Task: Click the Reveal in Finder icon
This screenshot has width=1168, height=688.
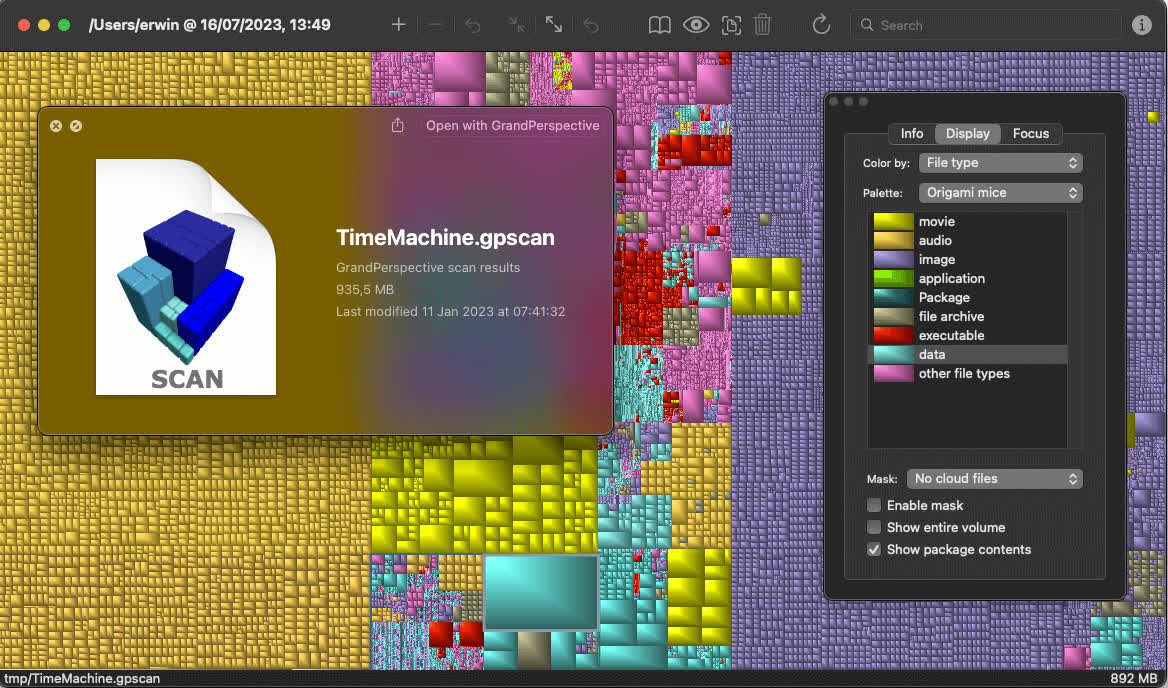Action: tap(731, 25)
